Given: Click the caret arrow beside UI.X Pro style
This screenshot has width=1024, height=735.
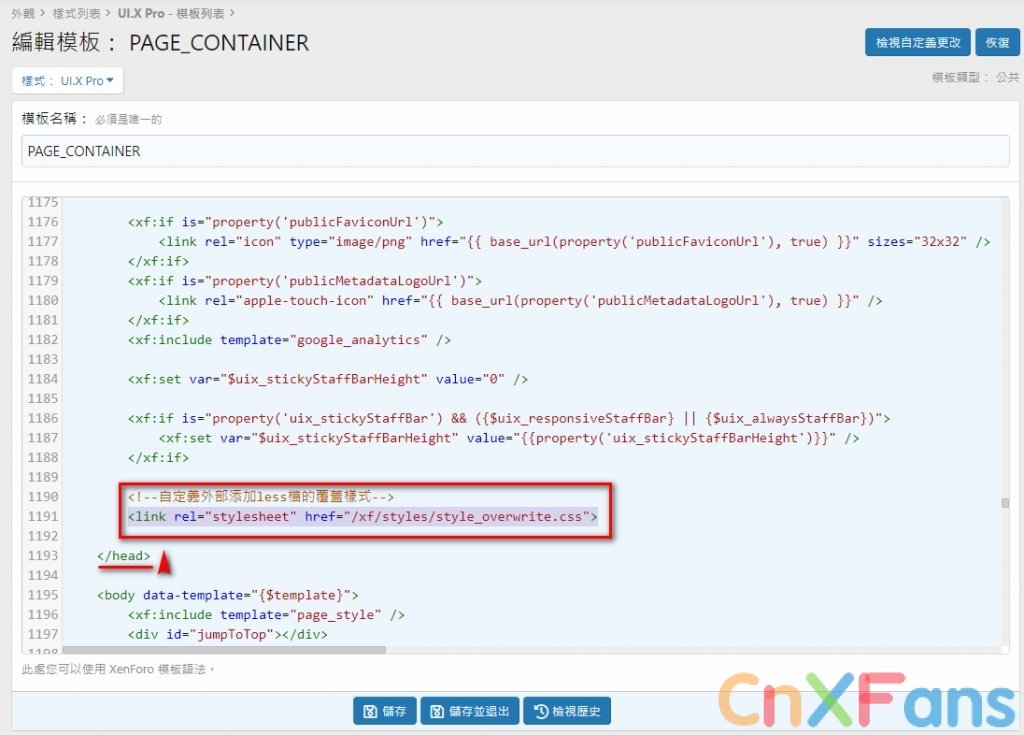Looking at the screenshot, I should tap(110, 81).
